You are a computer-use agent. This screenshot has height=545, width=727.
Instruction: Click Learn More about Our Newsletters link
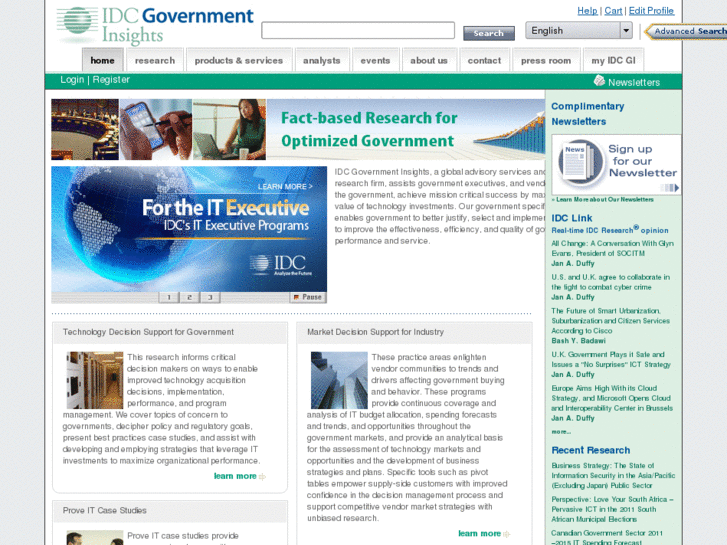(603, 199)
